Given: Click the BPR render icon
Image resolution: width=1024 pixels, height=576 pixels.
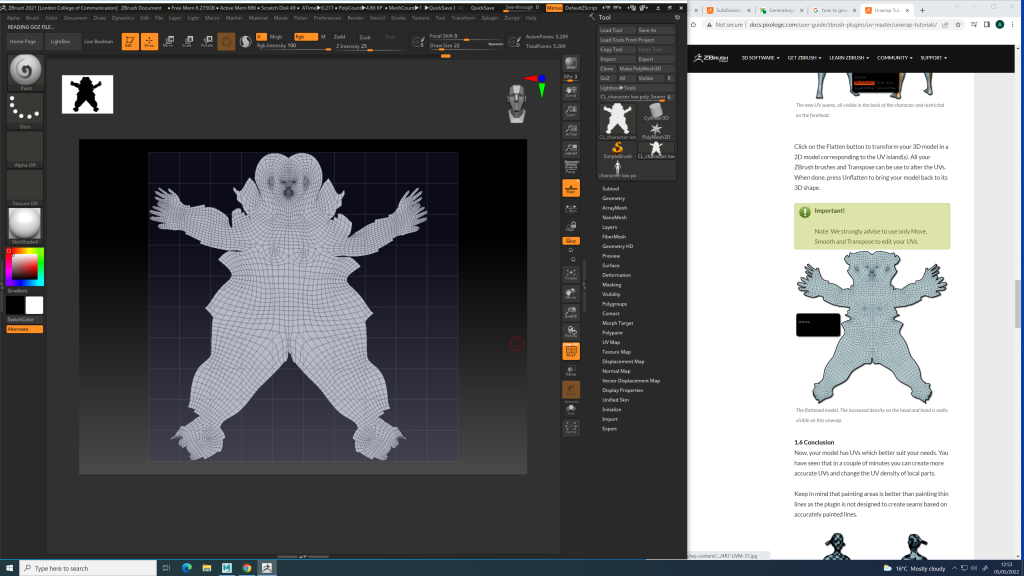Looking at the screenshot, I should click(x=571, y=63).
